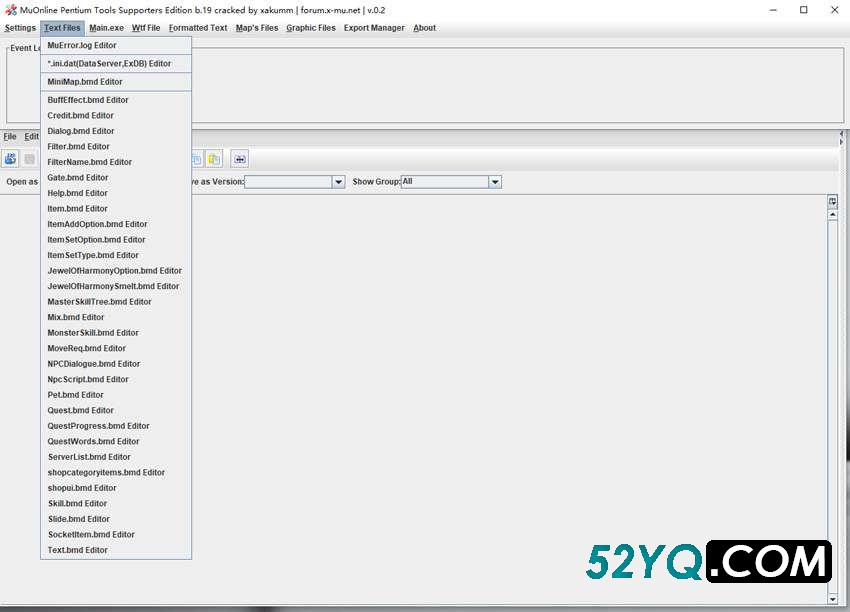Select JewelOfHarmonyOption.bmd Editor

coord(116,270)
